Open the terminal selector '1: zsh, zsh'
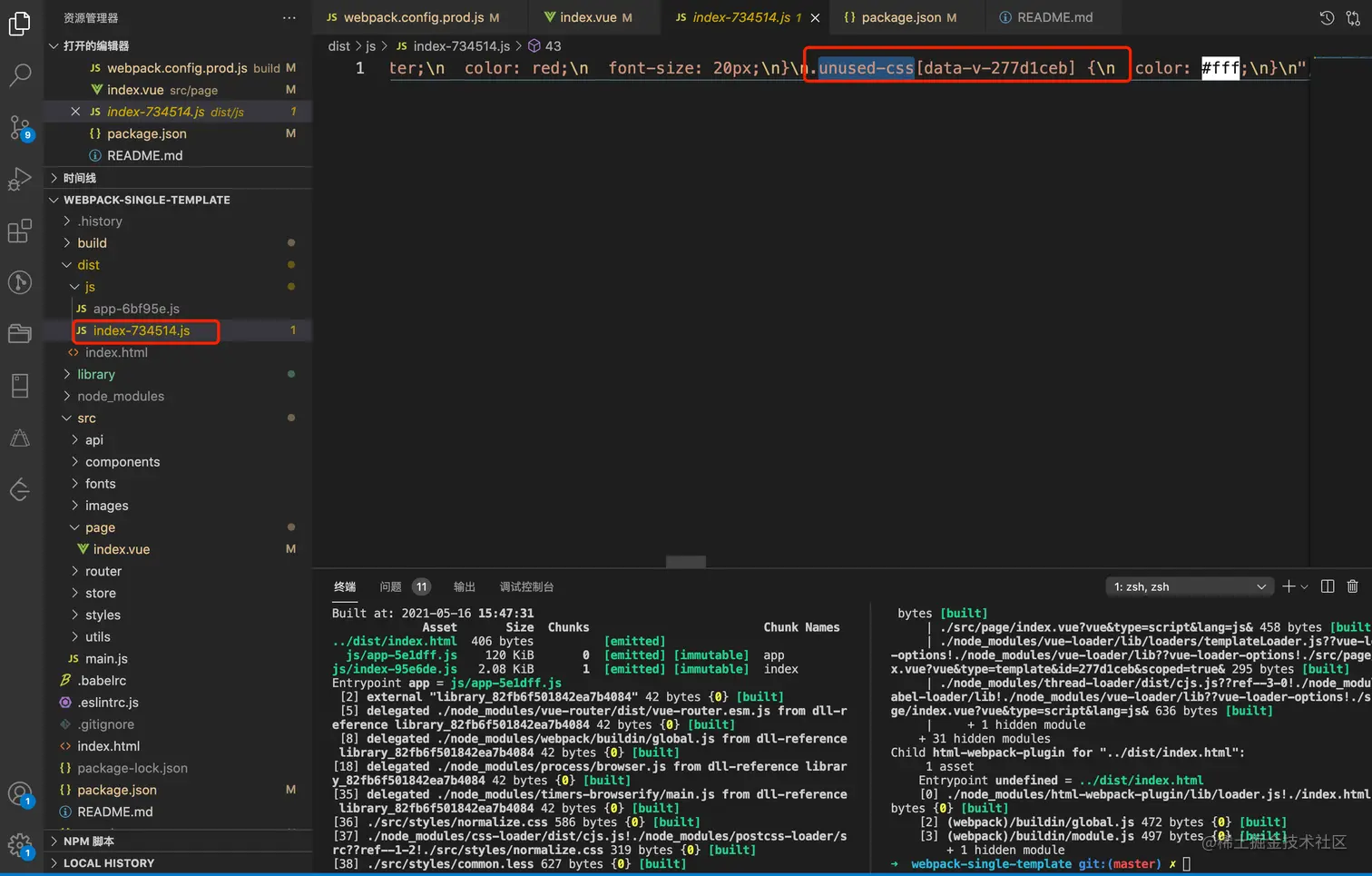Image resolution: width=1372 pixels, height=876 pixels. (x=1189, y=586)
